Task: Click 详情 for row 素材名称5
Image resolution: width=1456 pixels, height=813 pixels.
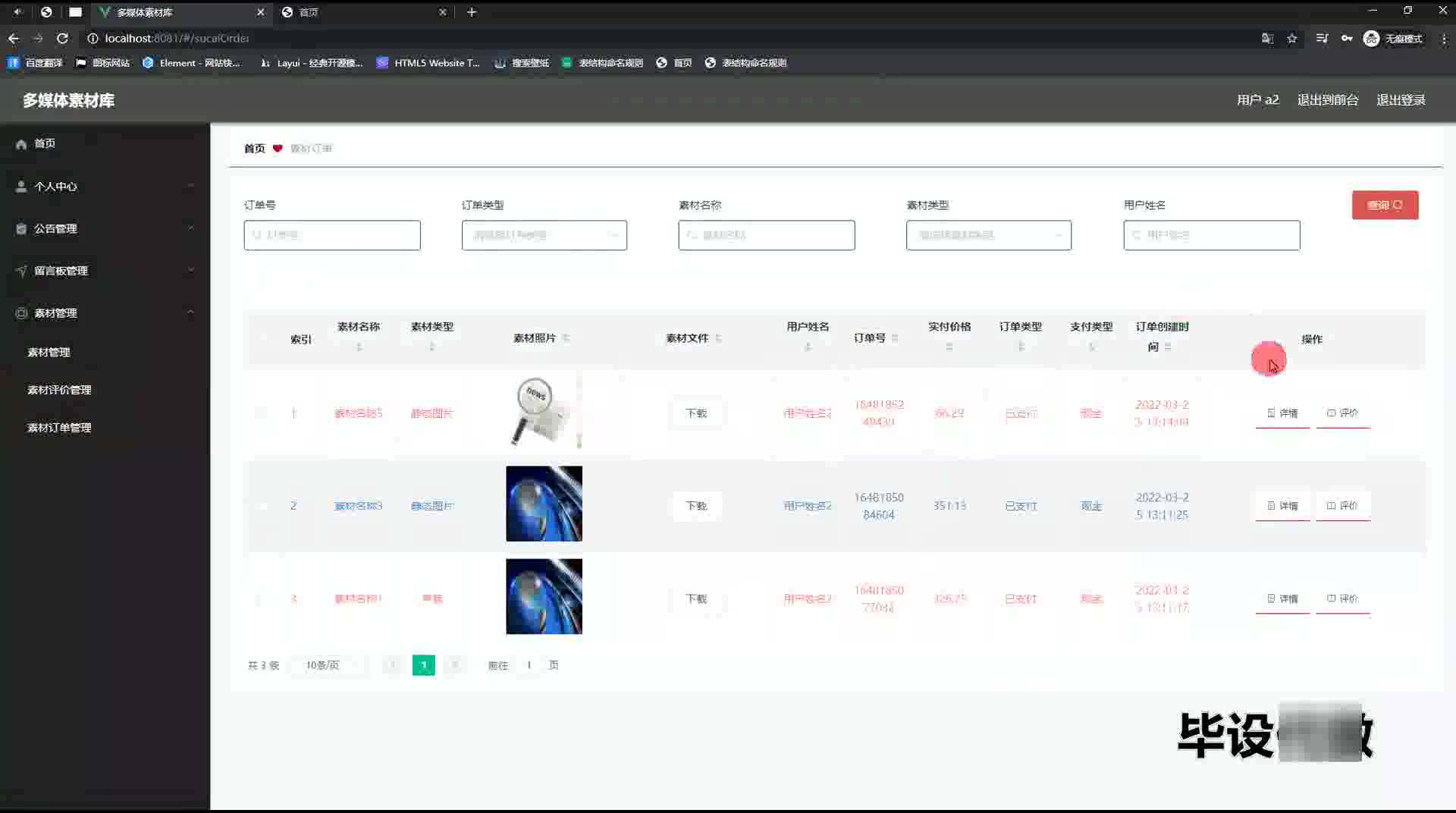Action: [x=1282, y=413]
